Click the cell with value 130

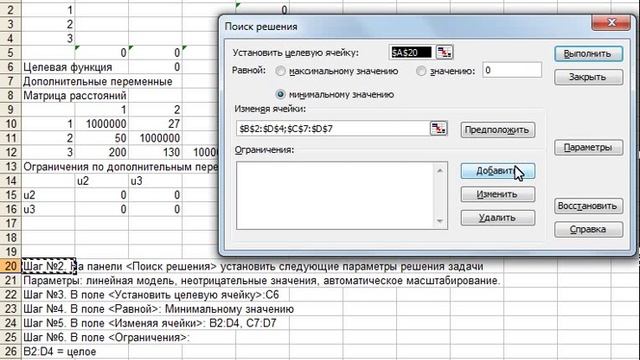point(156,152)
